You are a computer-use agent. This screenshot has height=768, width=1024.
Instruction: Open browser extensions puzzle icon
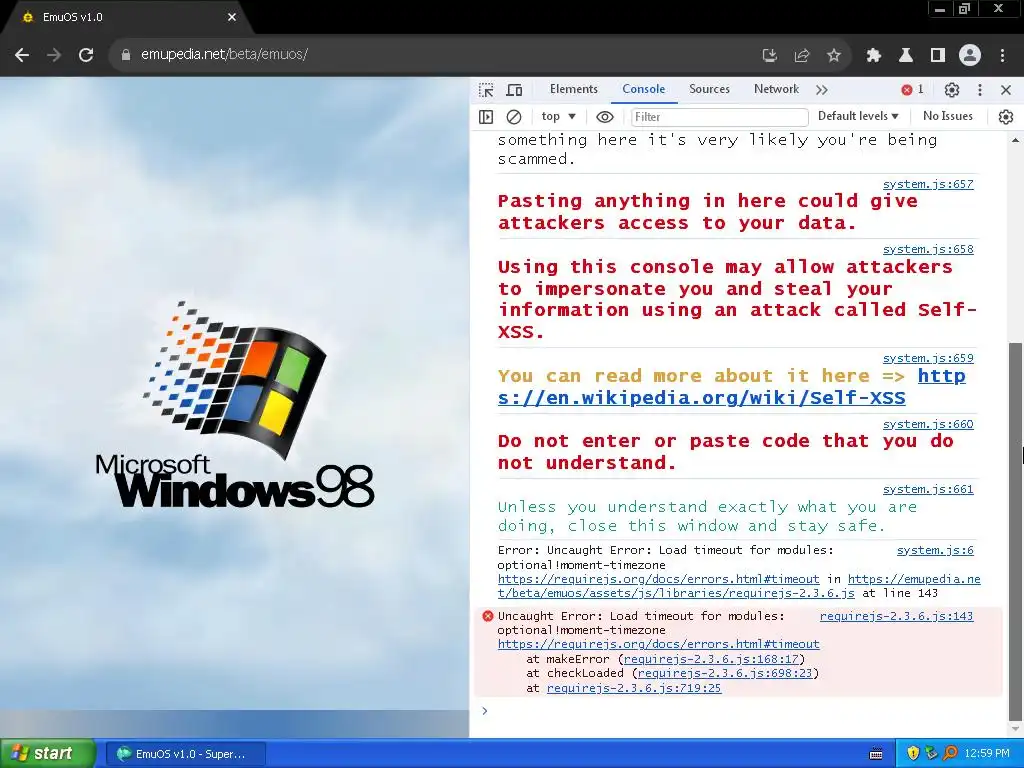(874, 56)
